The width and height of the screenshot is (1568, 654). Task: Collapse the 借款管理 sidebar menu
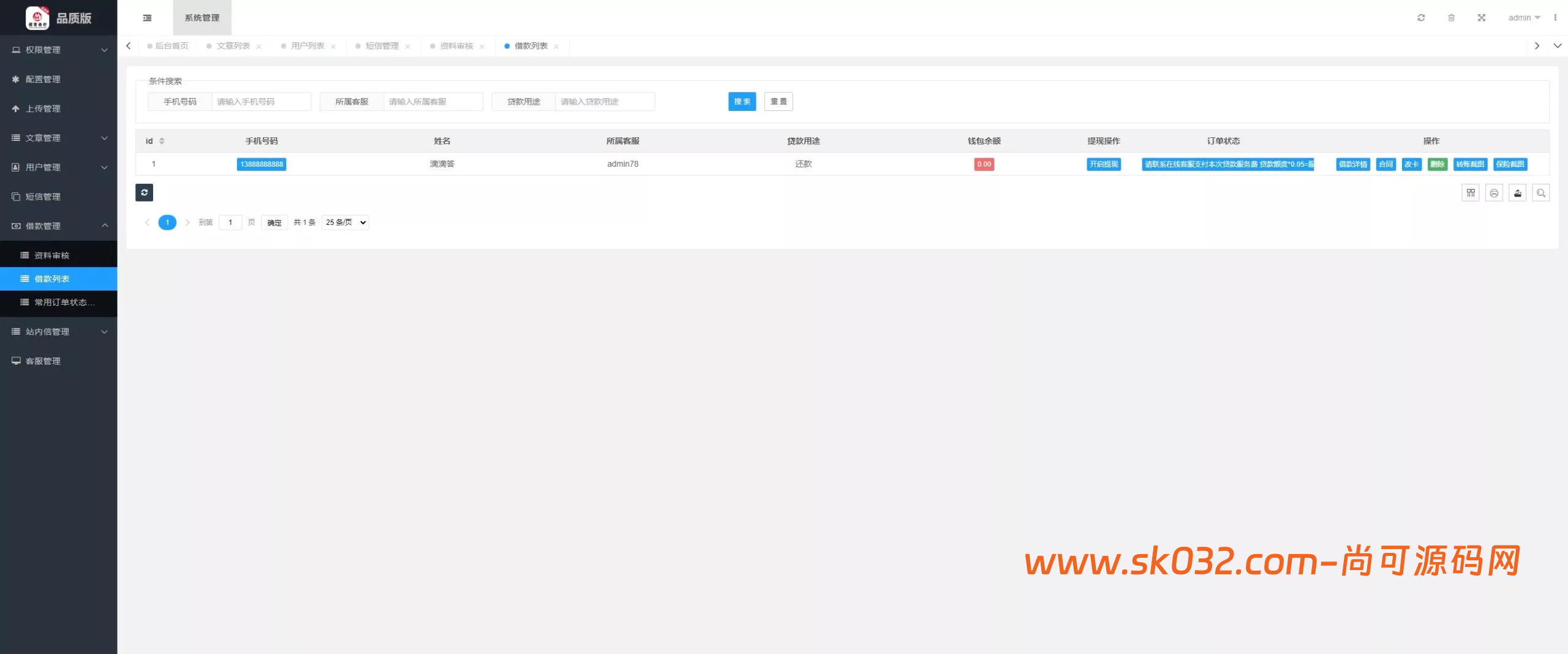click(59, 226)
